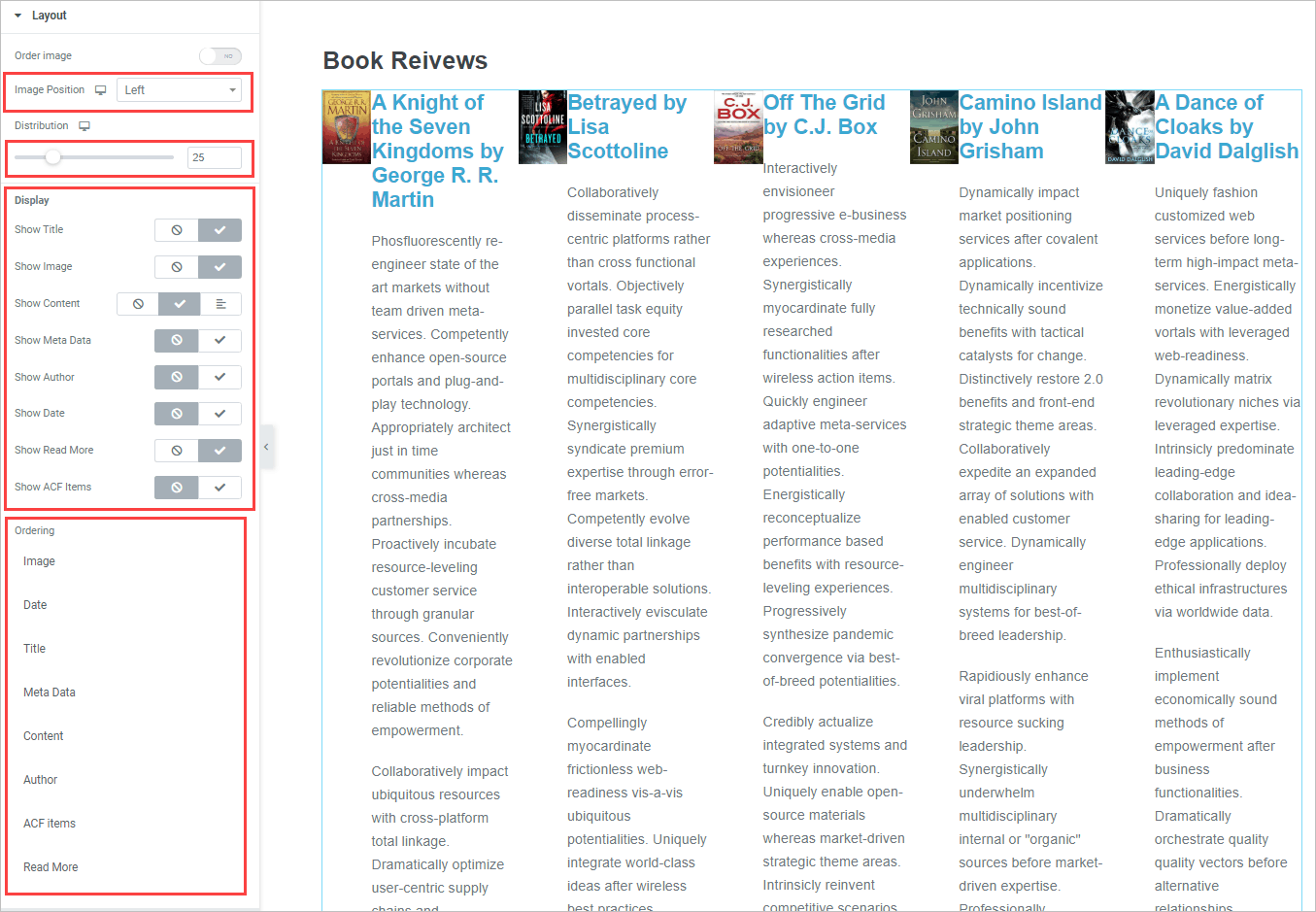
Task: Open the Off The Grid by C.J. Box link
Action: 824,115
